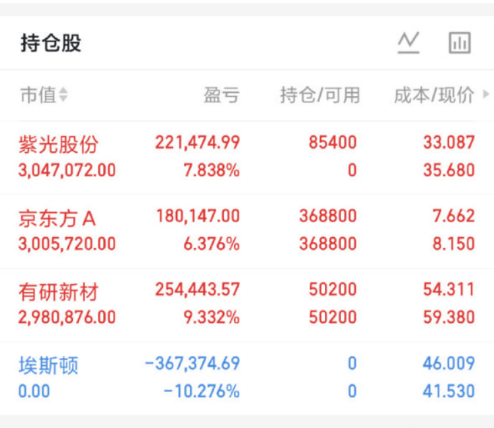
Task: Select 埃斯顿 market value 0.00
Action: pos(34,391)
